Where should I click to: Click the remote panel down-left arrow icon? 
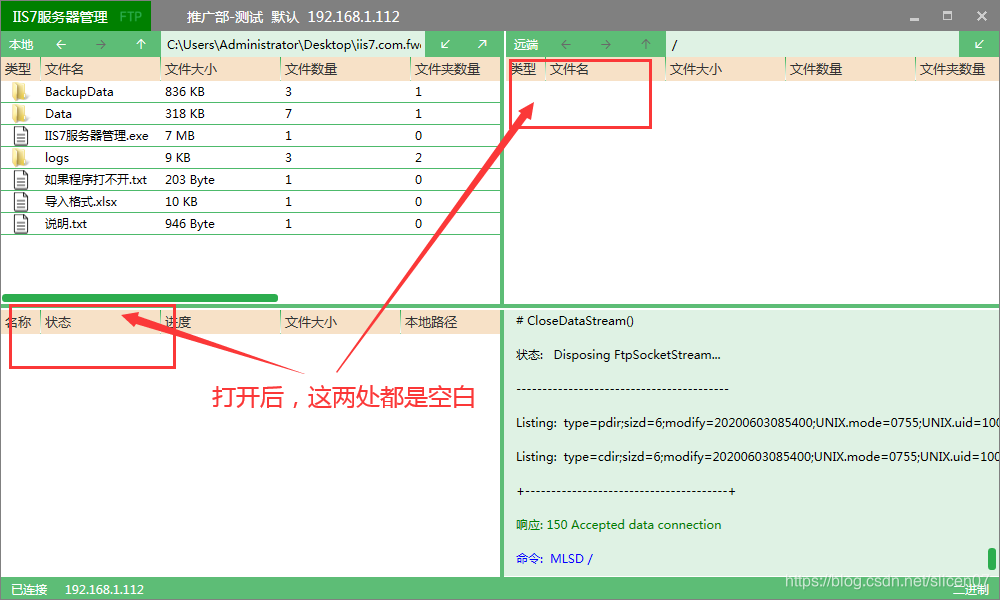pyautogui.click(x=979, y=45)
